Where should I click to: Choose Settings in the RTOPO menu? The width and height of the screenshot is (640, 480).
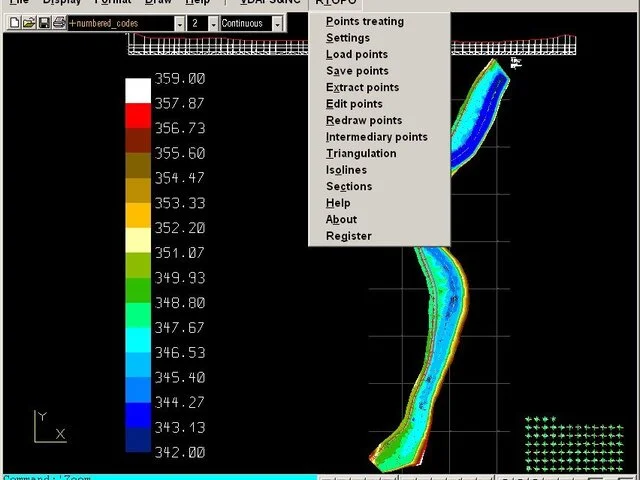pos(348,38)
